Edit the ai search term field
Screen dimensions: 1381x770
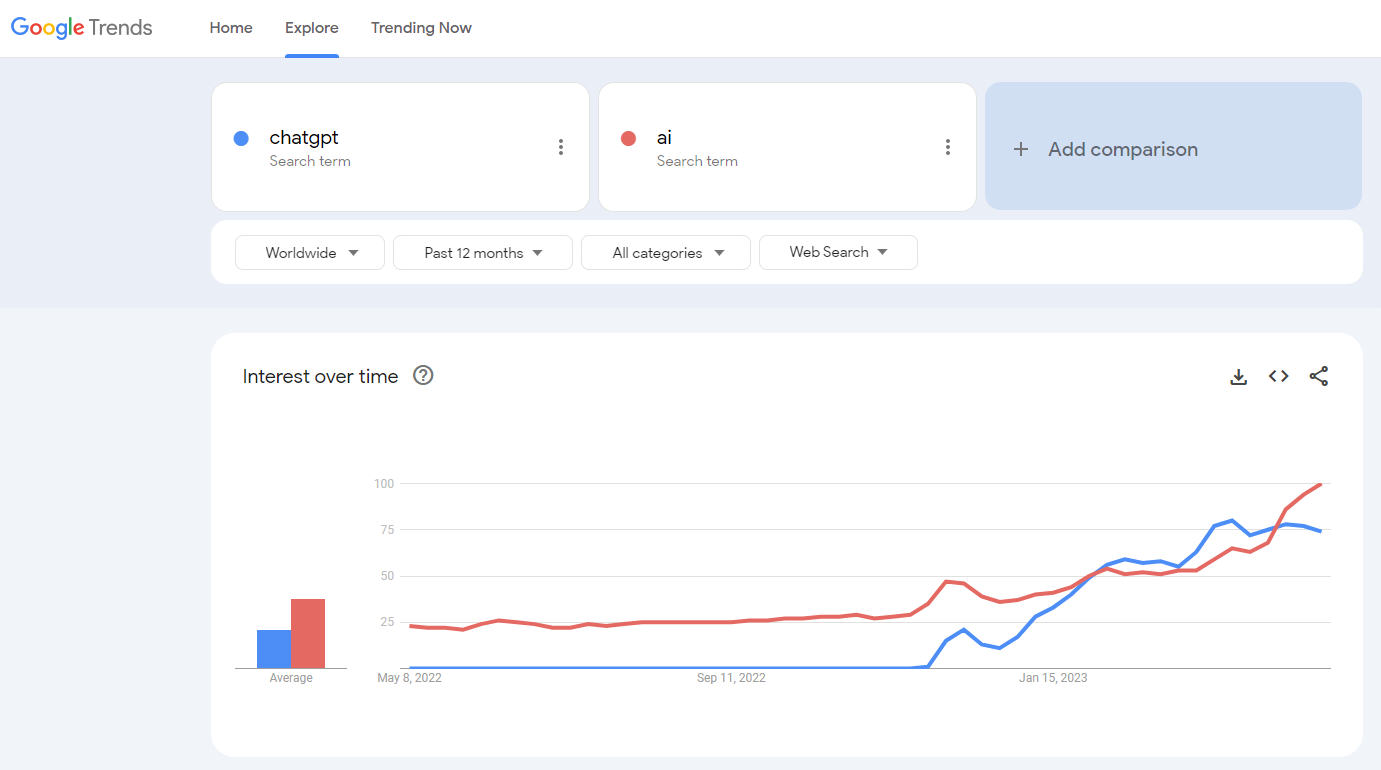click(x=787, y=147)
